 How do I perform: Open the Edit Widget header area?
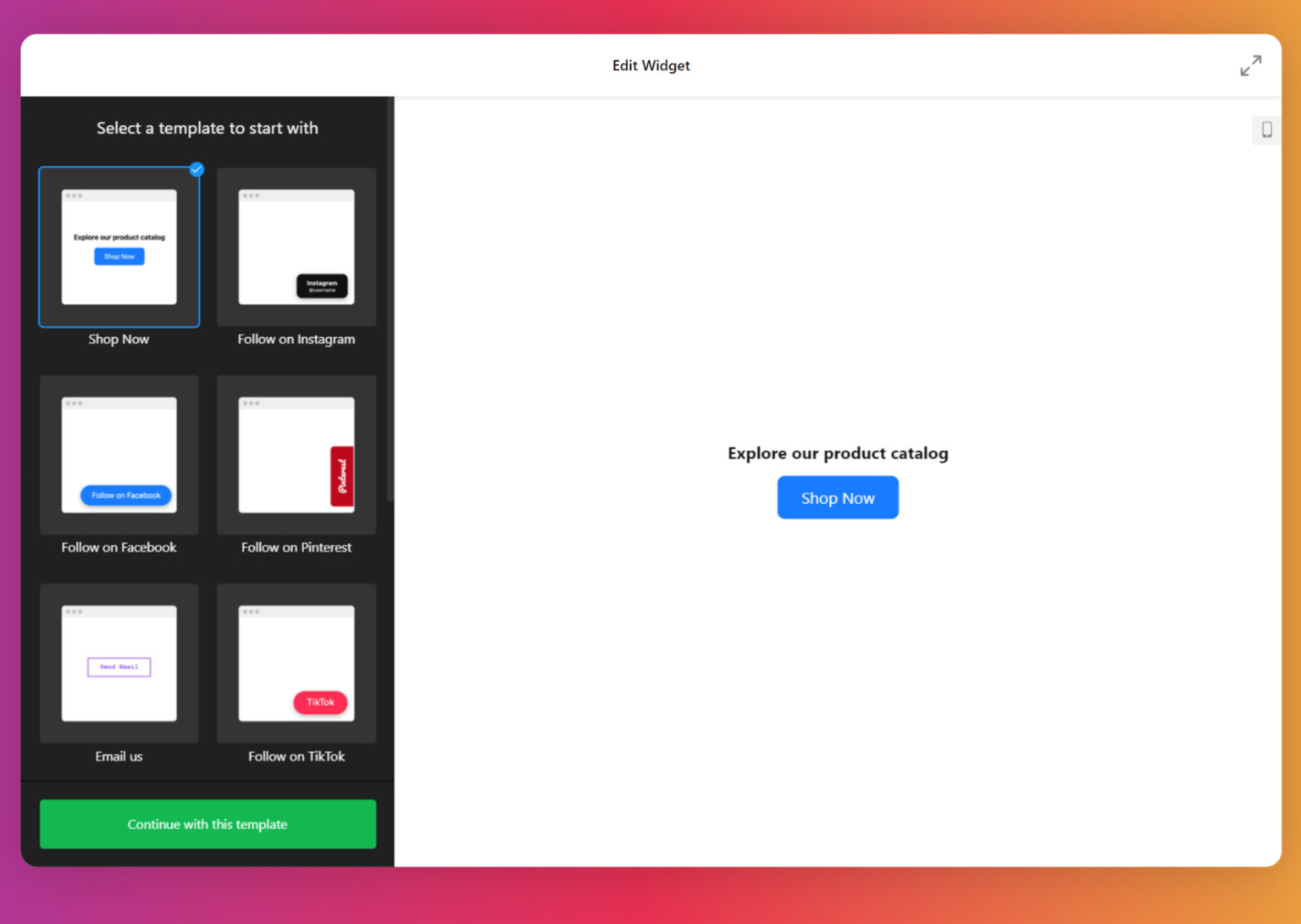pos(650,65)
